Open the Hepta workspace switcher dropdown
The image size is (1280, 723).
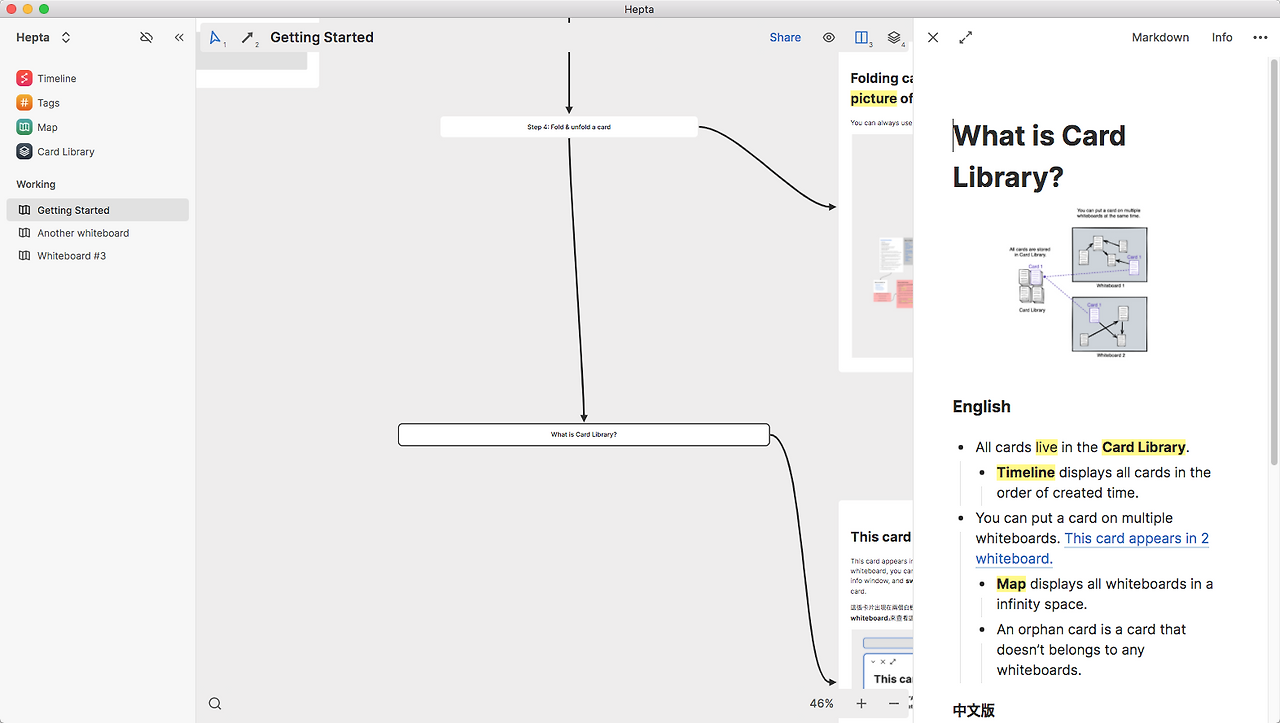coord(44,38)
